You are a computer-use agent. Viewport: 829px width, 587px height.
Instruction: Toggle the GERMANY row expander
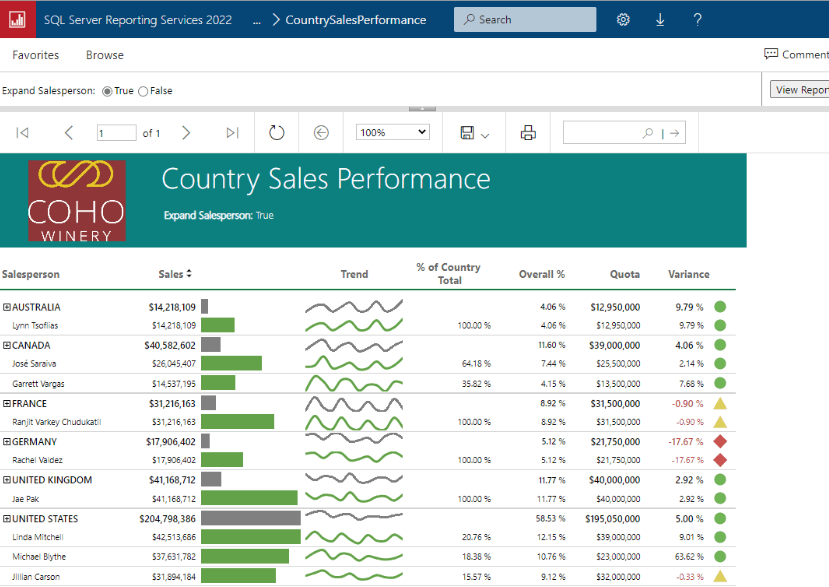(7, 441)
